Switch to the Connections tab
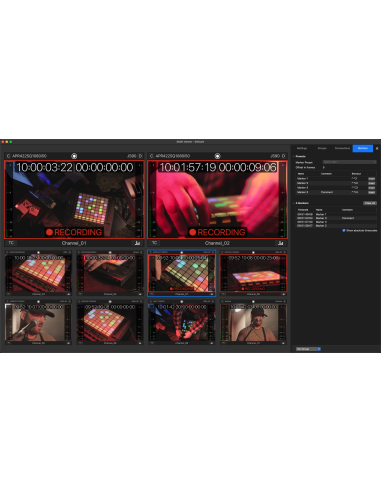This screenshot has width=381, height=492. tap(342, 148)
